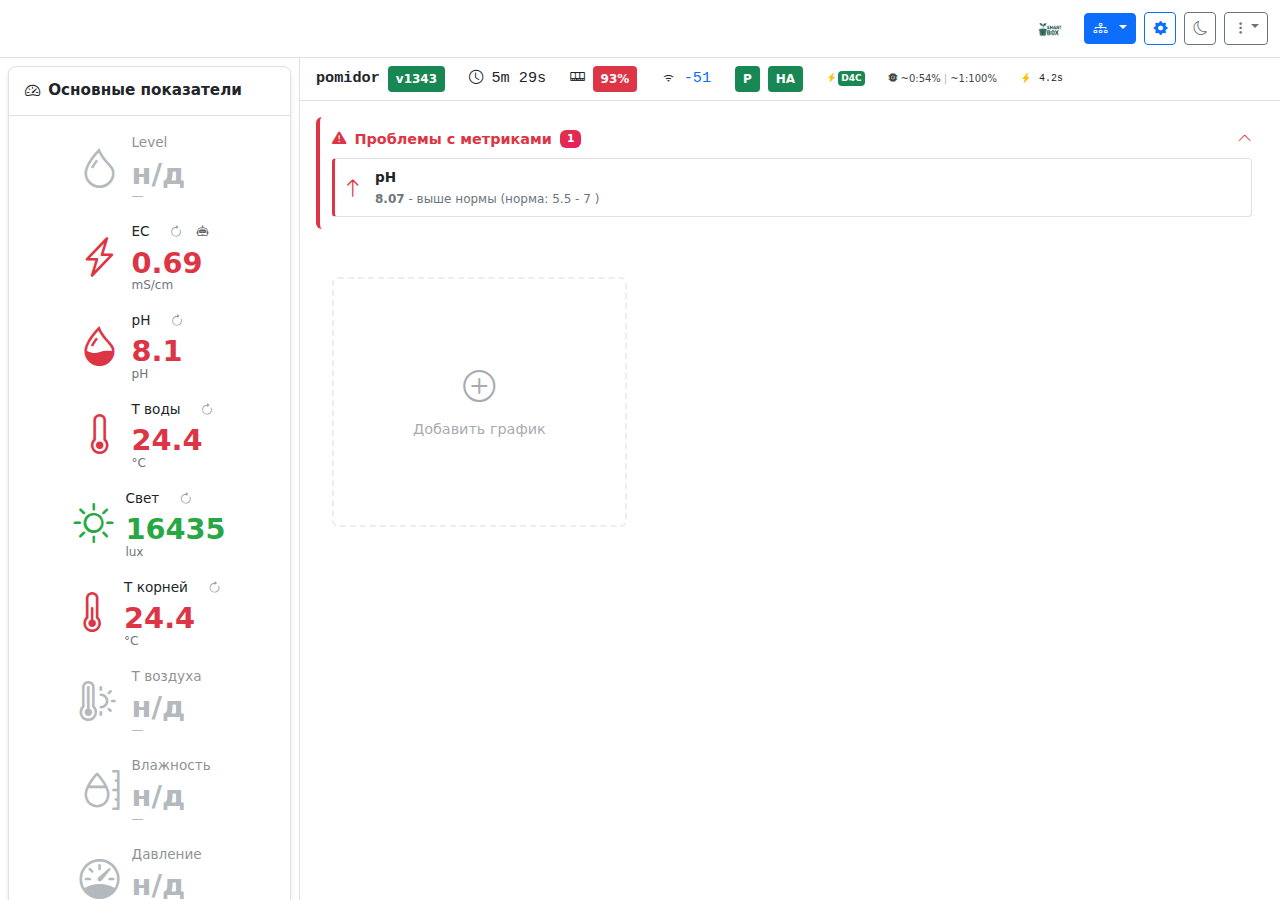Screen dimensions: 1280x900
Task: Refresh the 'Т корней' reading
Action: (x=214, y=587)
